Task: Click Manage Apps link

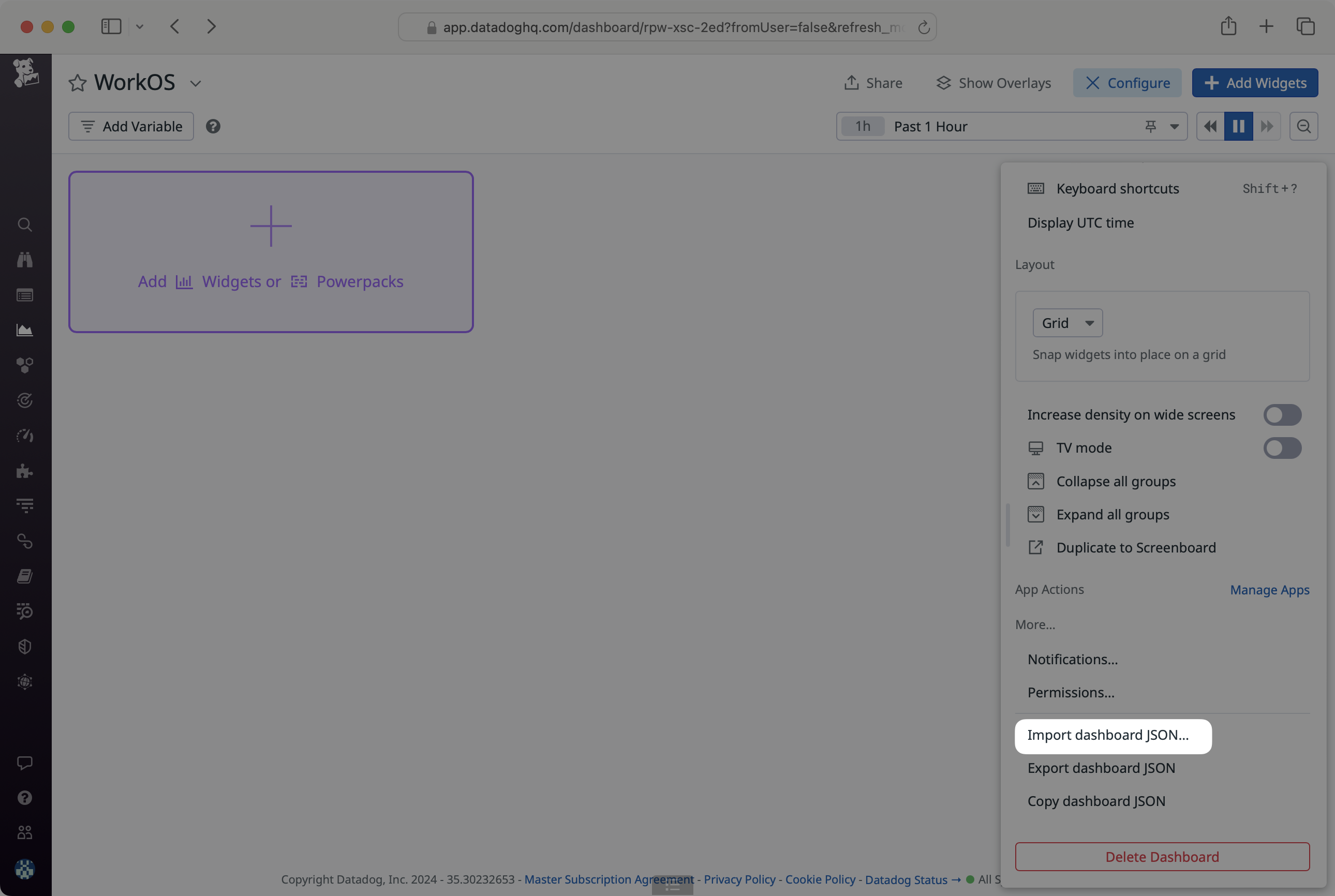Action: (1270, 589)
